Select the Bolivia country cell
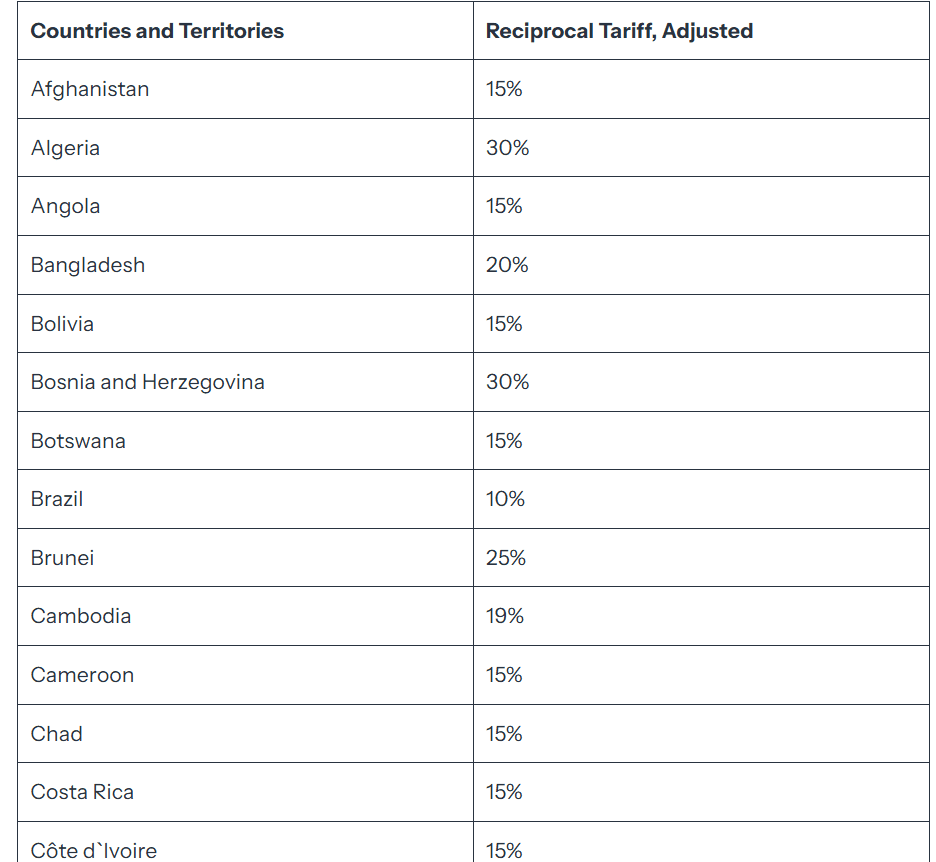 [x=62, y=324]
